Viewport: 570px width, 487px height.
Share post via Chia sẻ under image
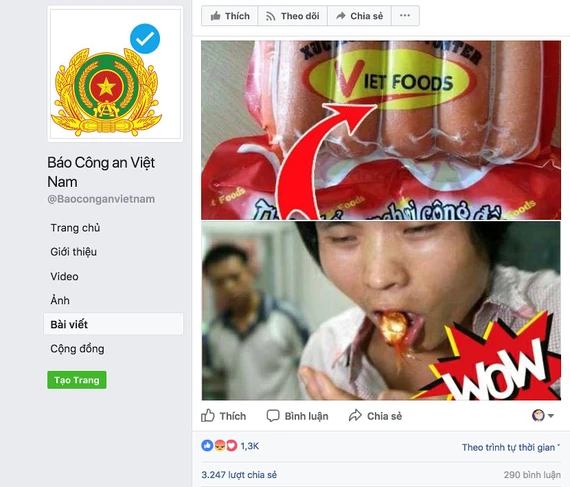point(376,416)
